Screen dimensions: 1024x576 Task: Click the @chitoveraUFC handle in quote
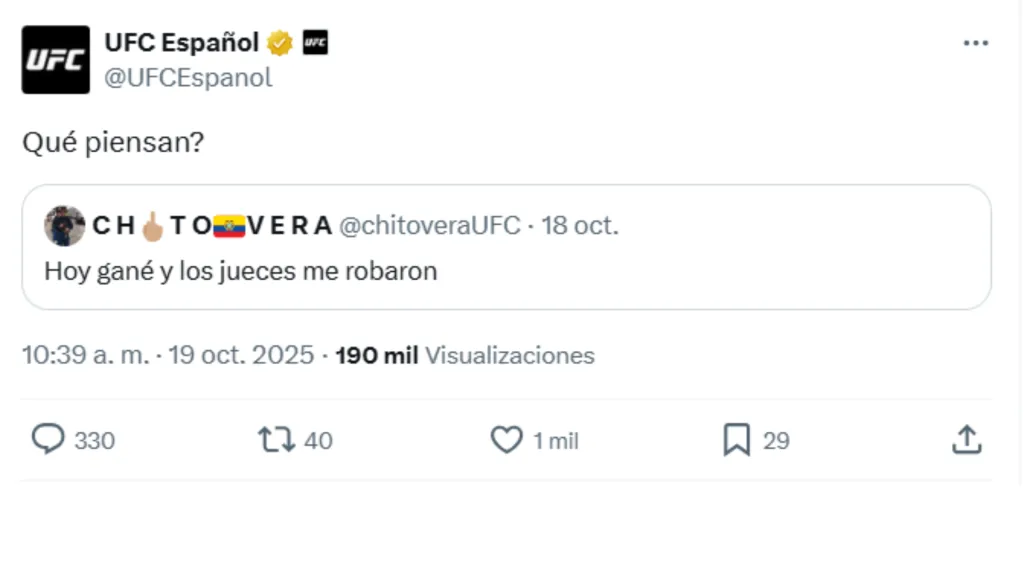pos(430,226)
